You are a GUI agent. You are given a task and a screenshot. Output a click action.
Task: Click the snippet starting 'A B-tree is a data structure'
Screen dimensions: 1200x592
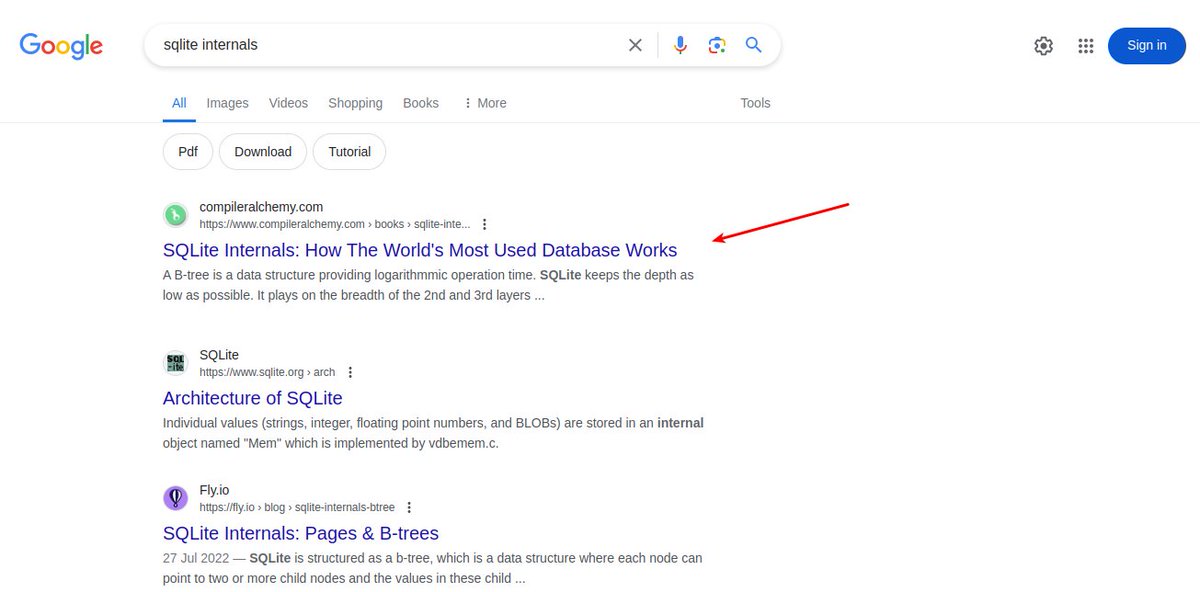click(x=428, y=285)
